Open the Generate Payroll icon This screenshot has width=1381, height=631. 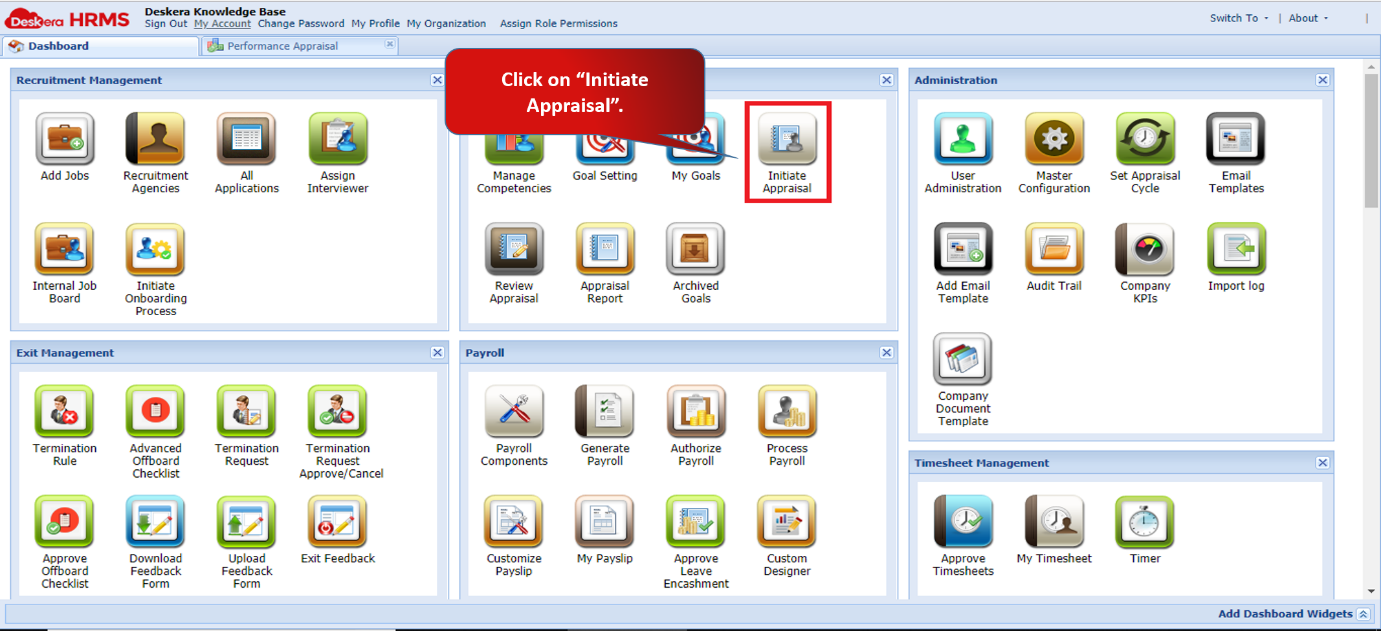[604, 412]
